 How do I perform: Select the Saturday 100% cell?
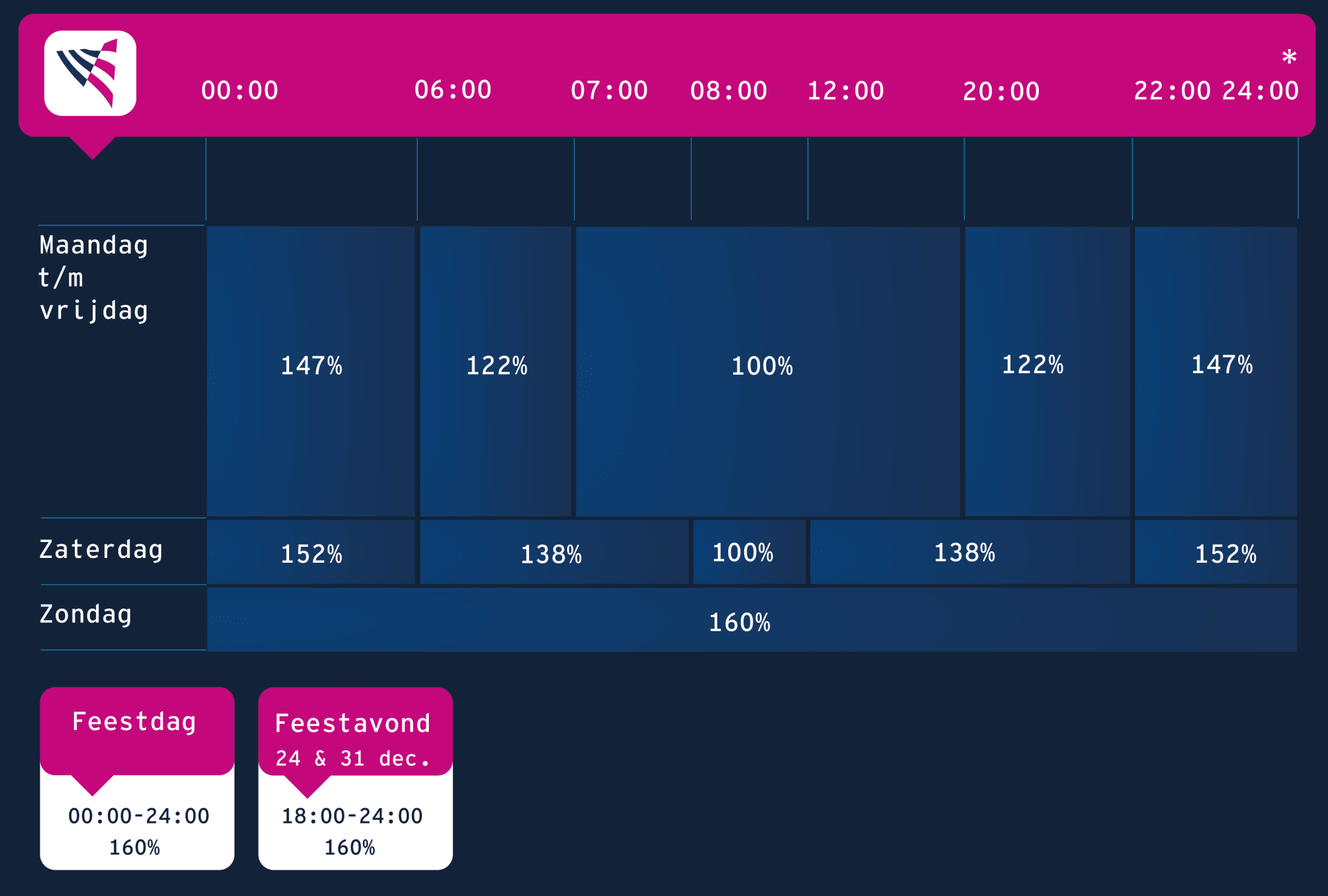pos(750,552)
